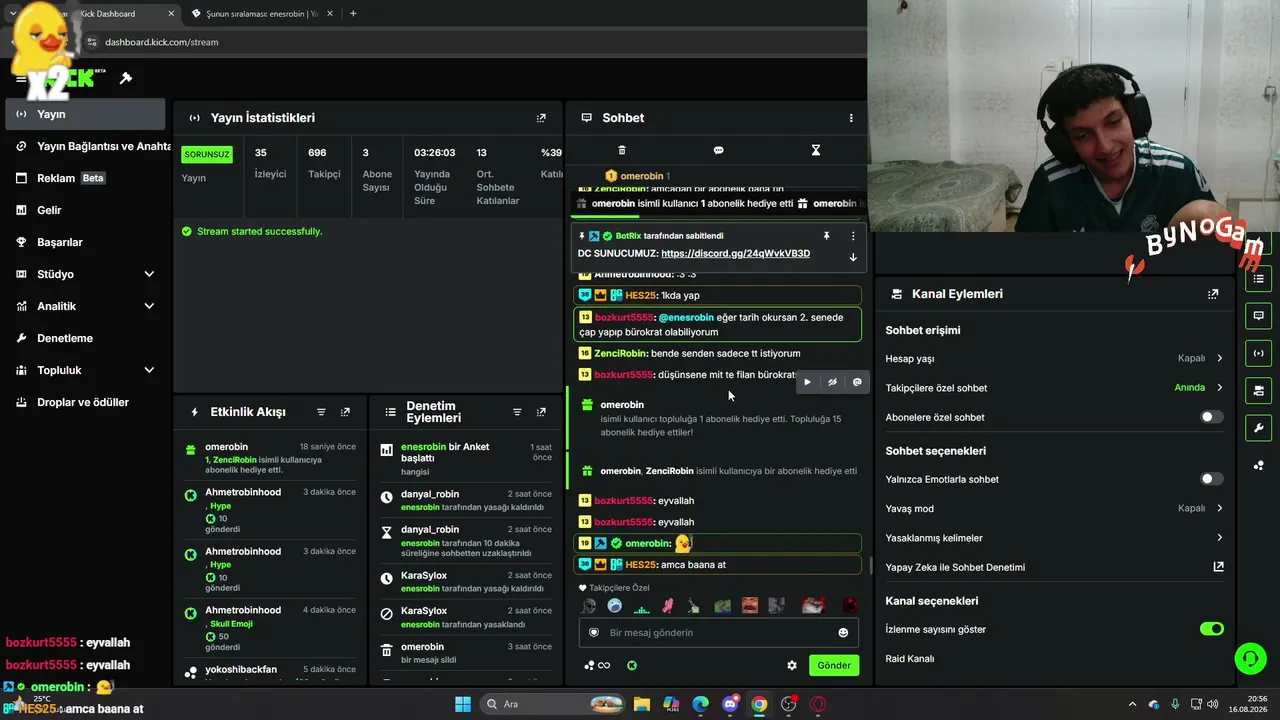Click the list icon in right sidebar
The image size is (1280, 720).
(x=1258, y=278)
